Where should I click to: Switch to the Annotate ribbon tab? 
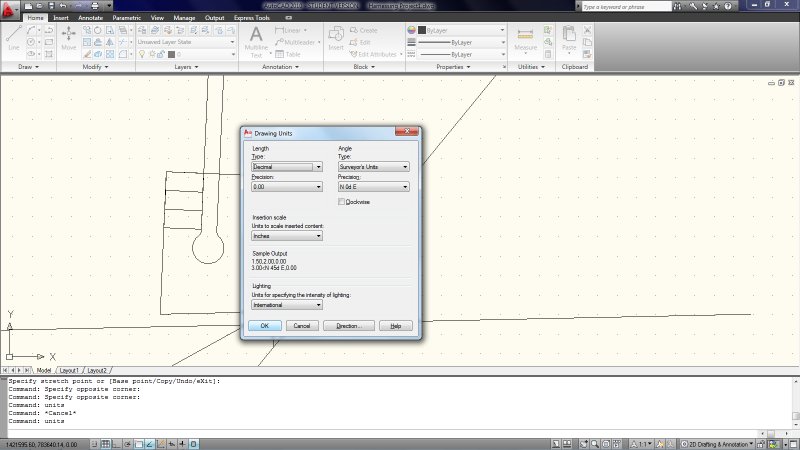point(90,17)
